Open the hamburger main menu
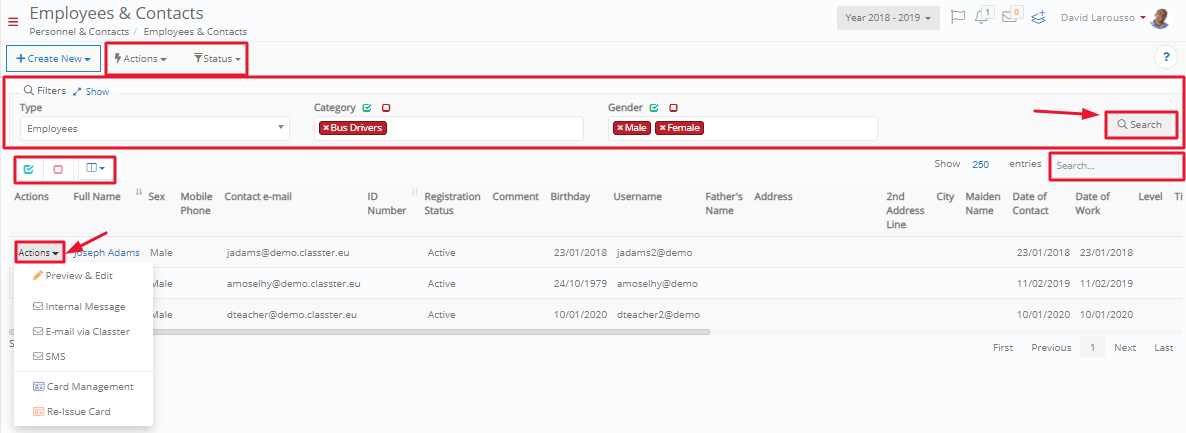1186x433 pixels. tap(12, 21)
